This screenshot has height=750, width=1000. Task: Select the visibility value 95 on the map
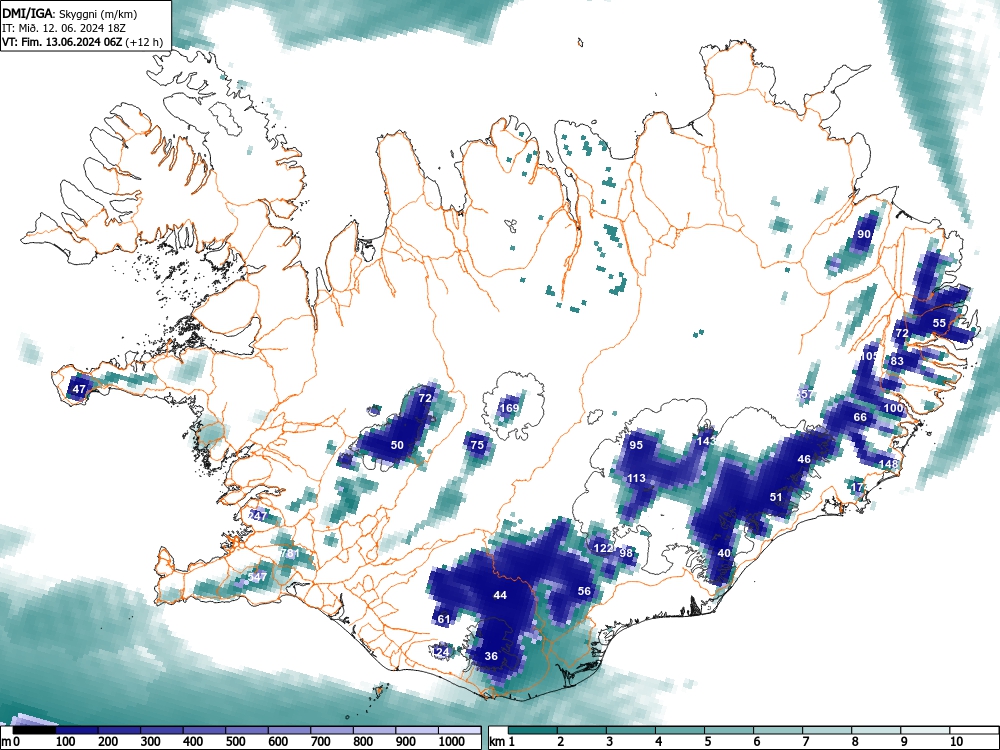point(636,445)
